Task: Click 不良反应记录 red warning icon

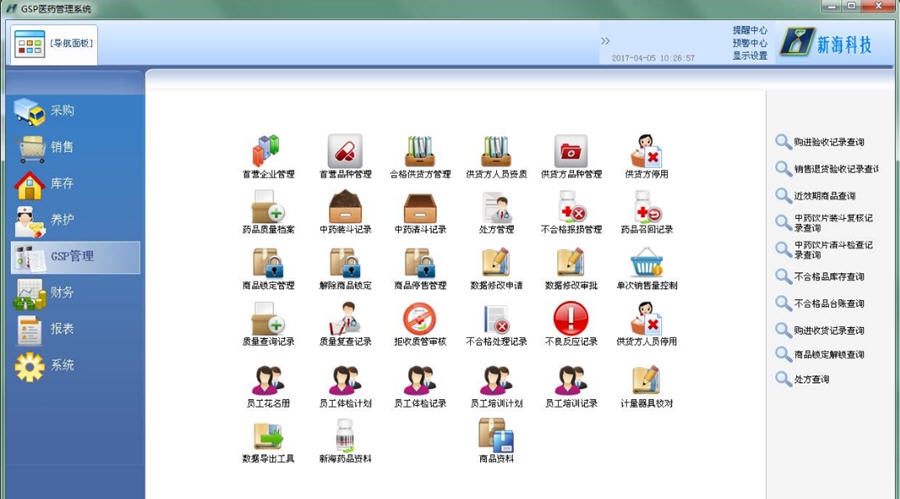Action: click(x=571, y=320)
